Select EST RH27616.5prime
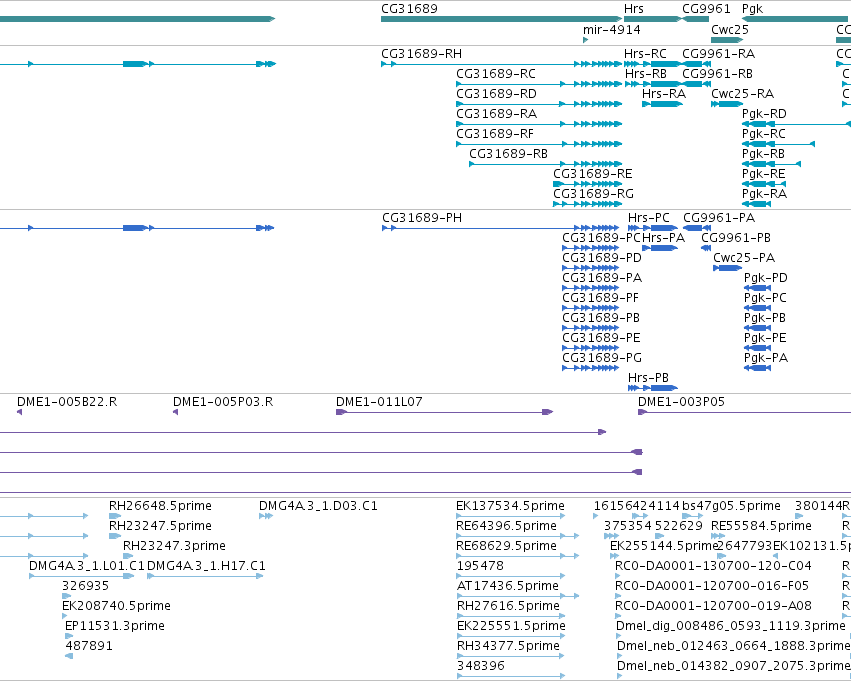This screenshot has height=681, width=851. click(511, 616)
